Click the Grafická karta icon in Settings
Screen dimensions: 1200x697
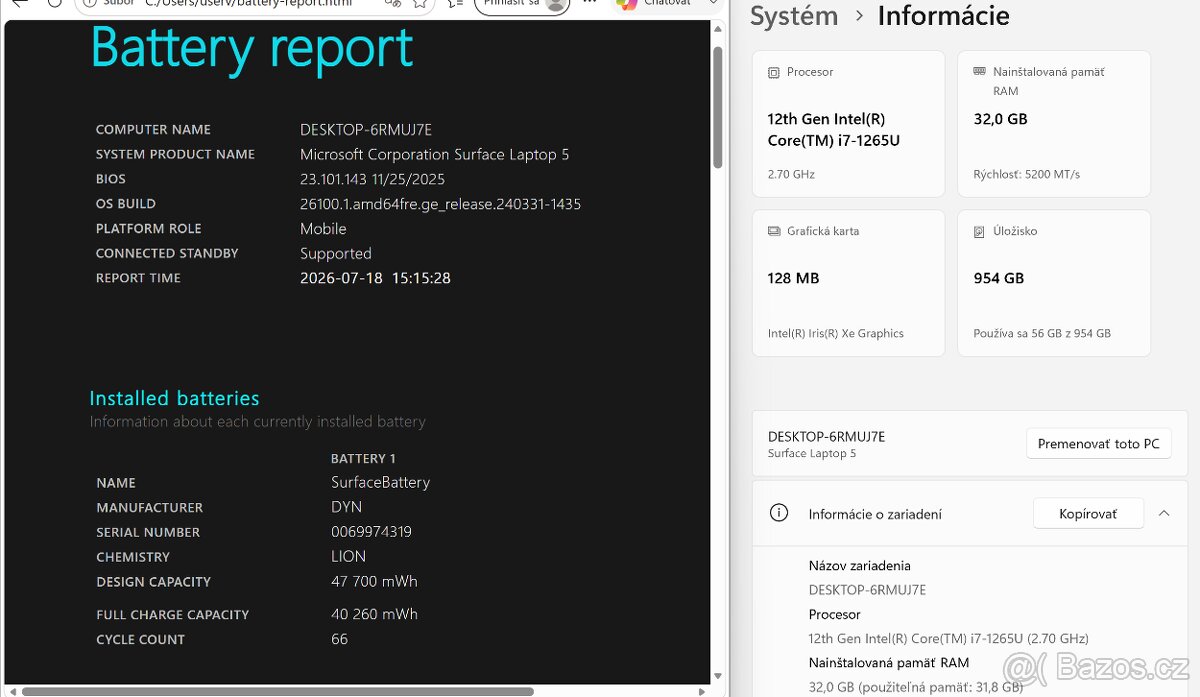(x=773, y=231)
